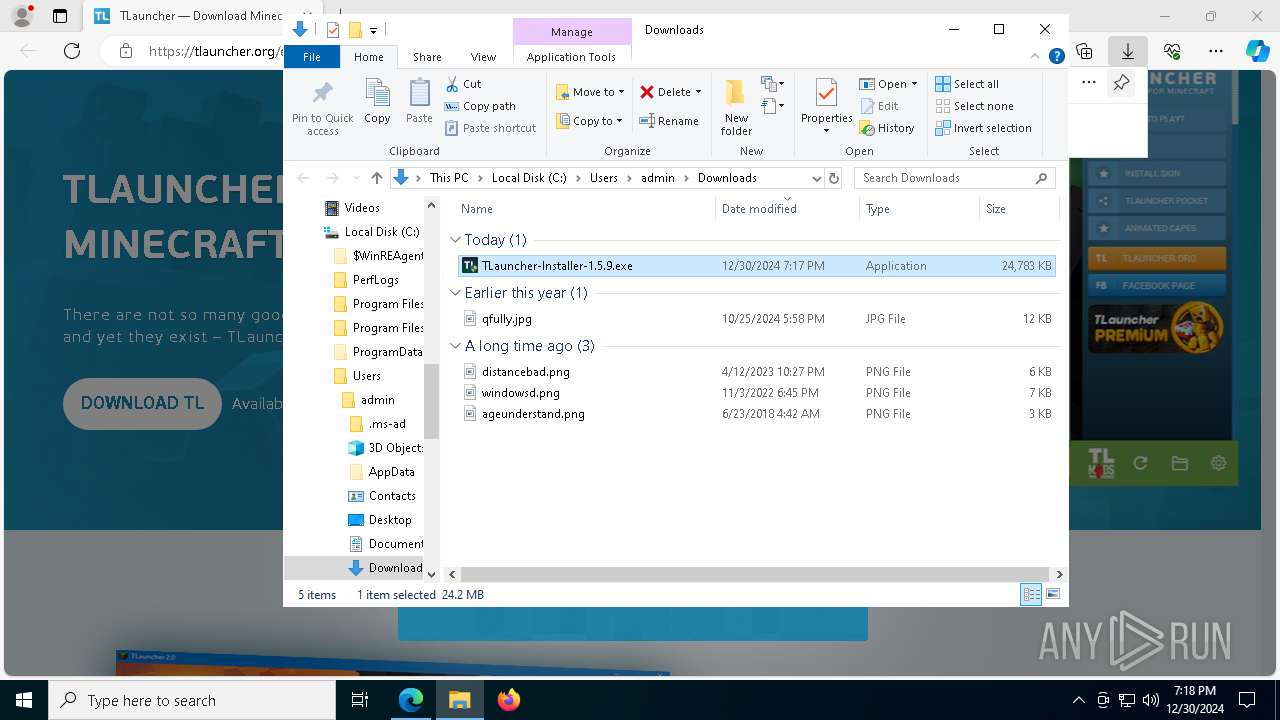Open Edge downloads toolbar icon
Viewport: 1280px width, 720px height.
[1127, 51]
